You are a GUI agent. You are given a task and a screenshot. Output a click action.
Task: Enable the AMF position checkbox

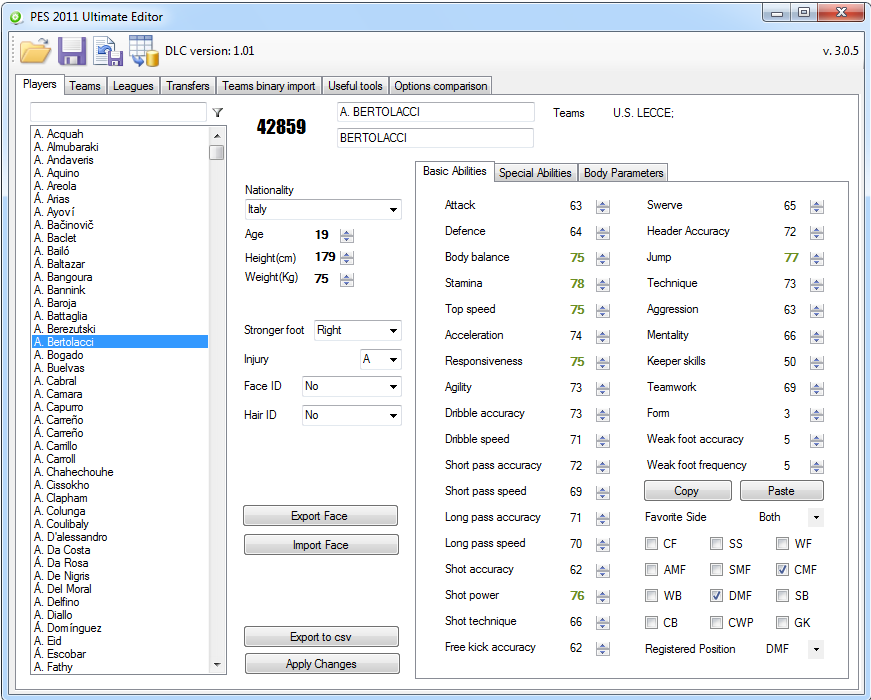pos(651,569)
